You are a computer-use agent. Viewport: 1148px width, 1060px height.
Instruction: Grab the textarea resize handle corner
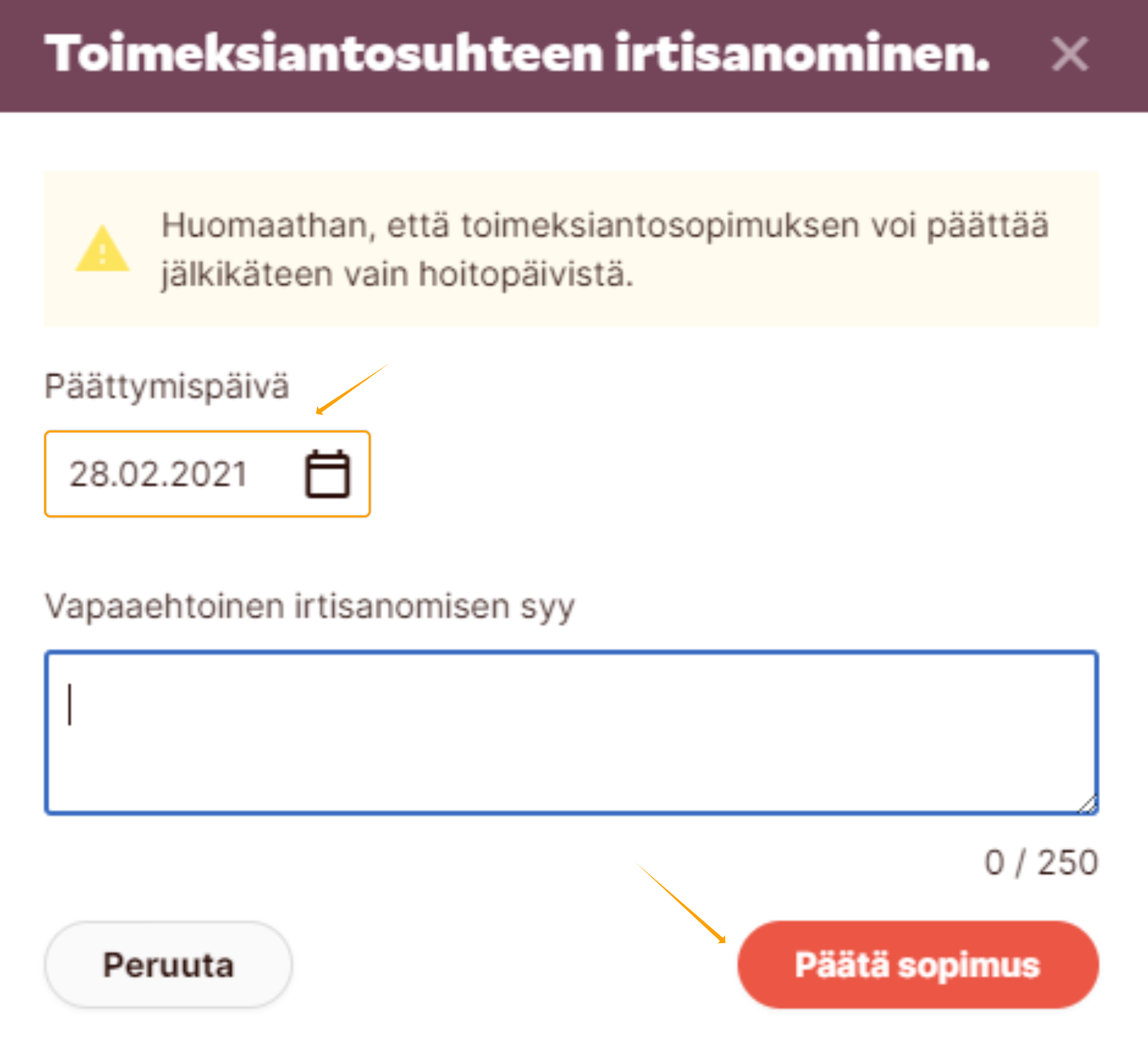point(1087,804)
